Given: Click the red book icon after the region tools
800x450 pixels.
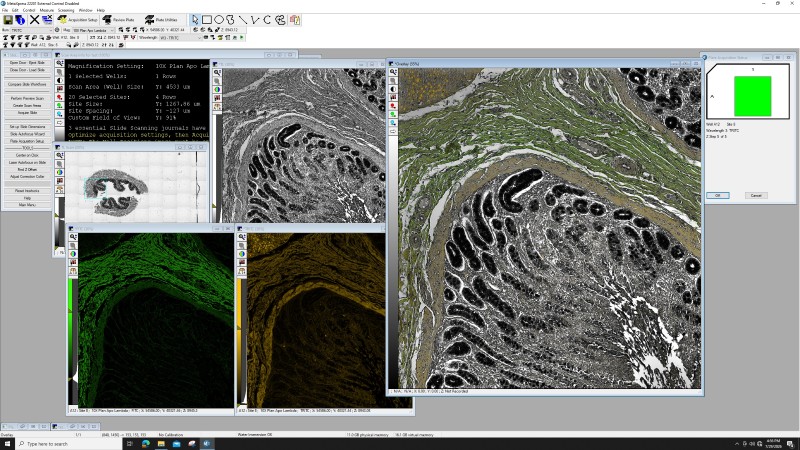Looking at the screenshot, I should 294,20.
